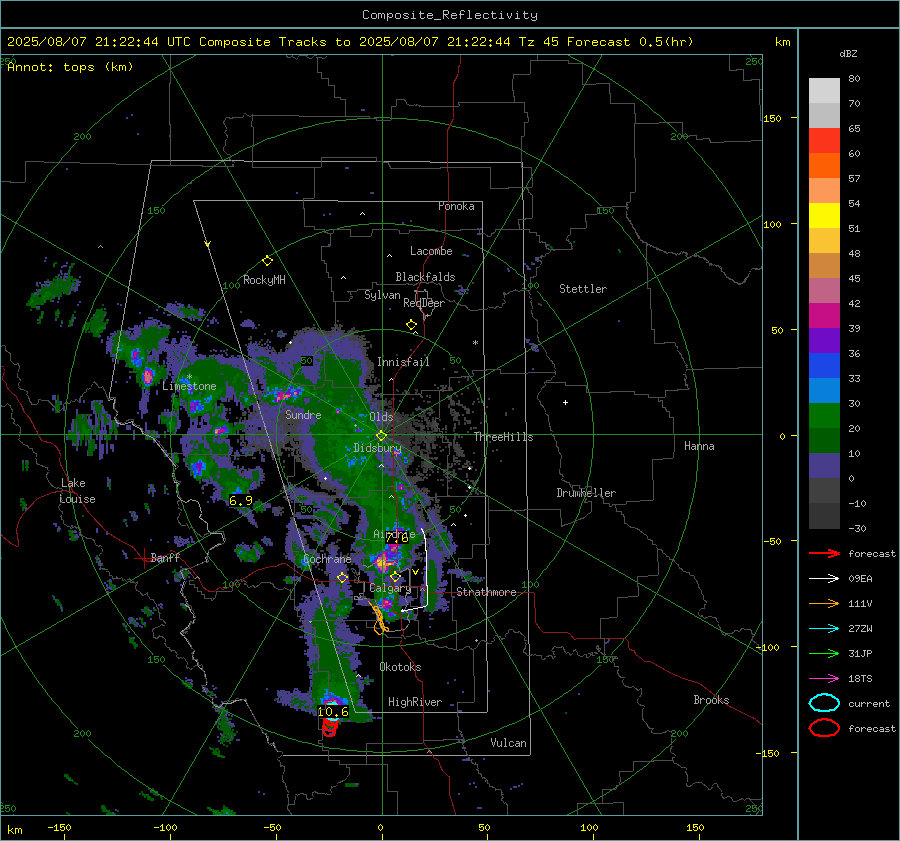Pick the bright yellow 51-54 dBZ swatch
The image size is (900, 841).
coord(824,216)
